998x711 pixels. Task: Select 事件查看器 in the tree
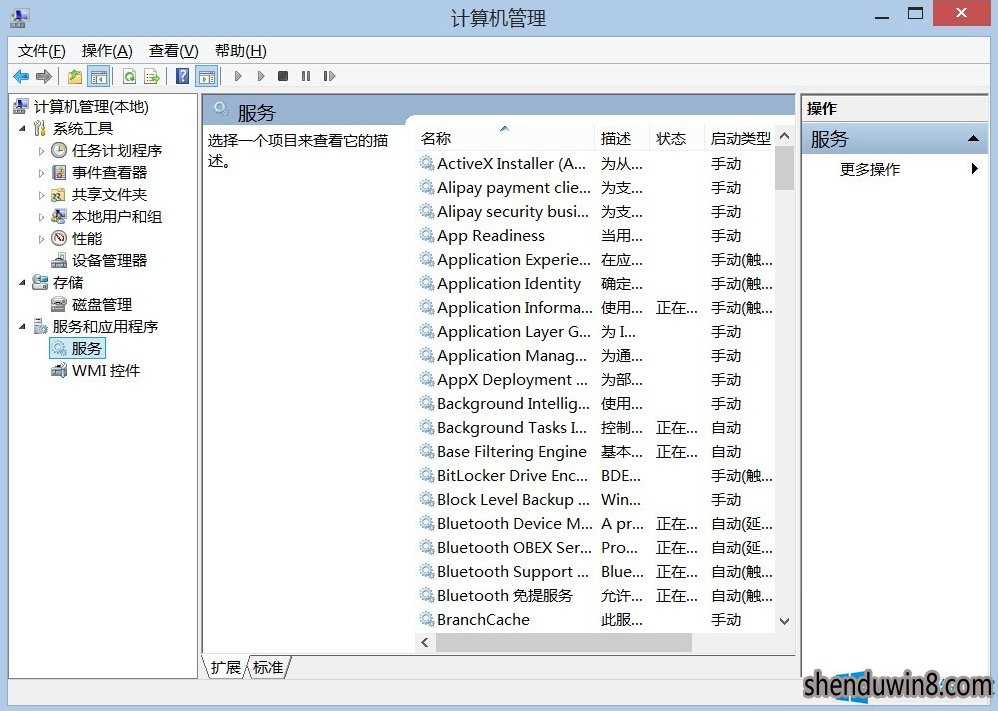[x=109, y=172]
